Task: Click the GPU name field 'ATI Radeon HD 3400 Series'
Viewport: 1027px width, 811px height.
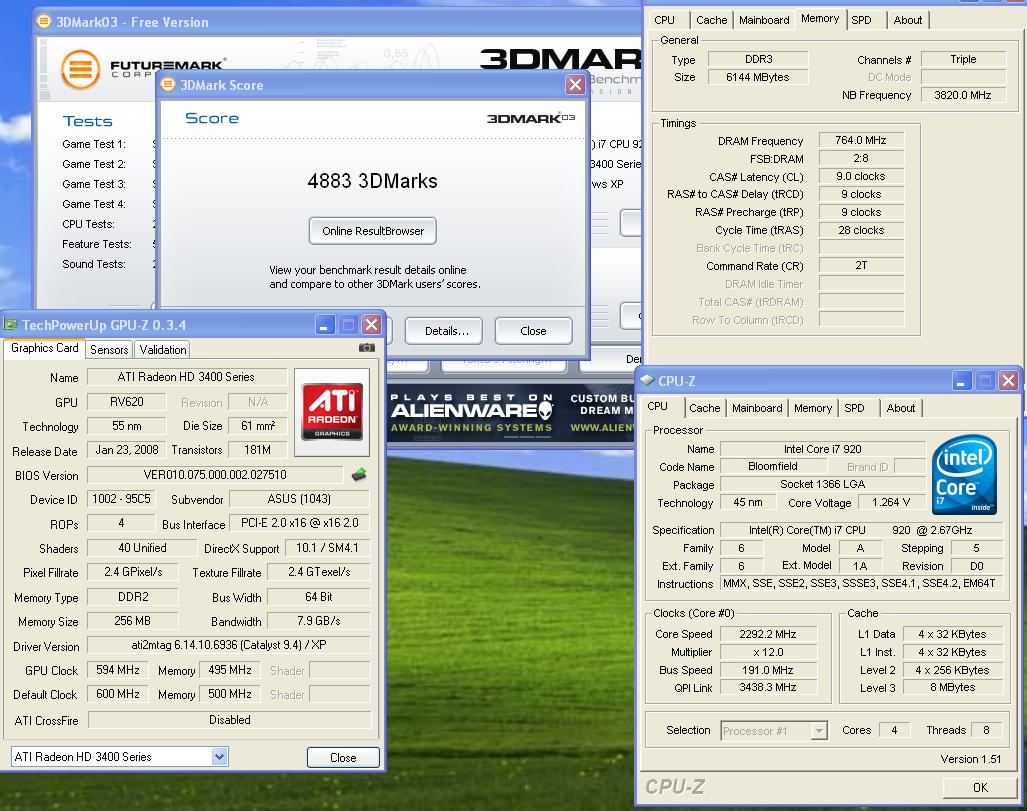Action: point(187,377)
